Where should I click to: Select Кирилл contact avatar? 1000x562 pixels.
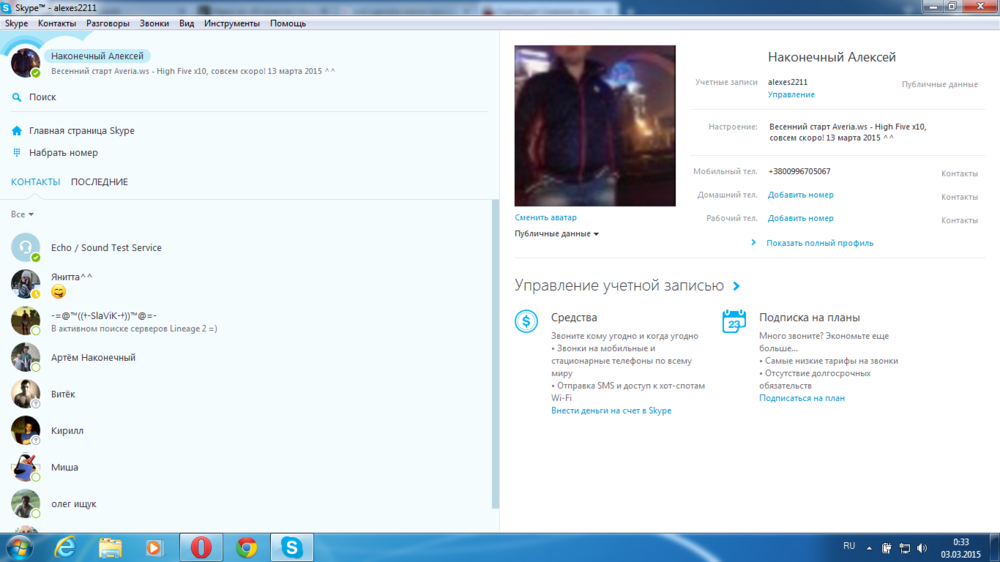point(26,431)
